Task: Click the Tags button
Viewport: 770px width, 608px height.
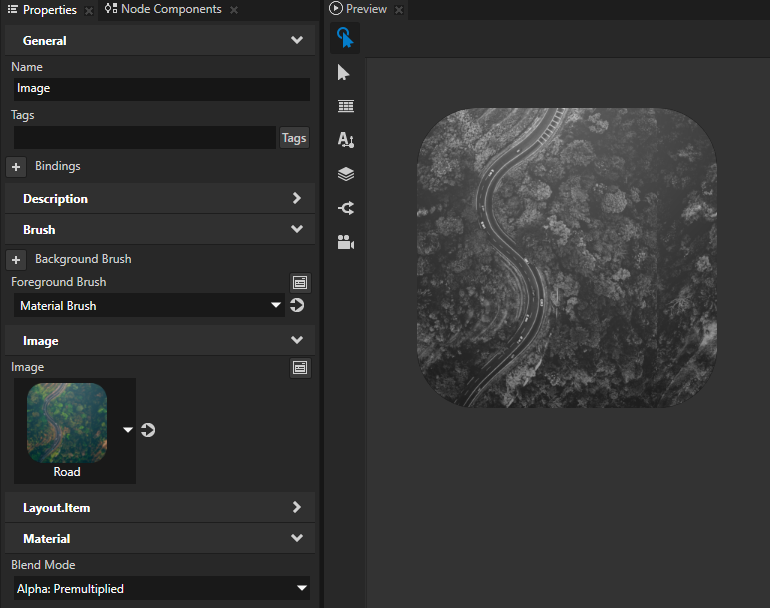Action: point(294,138)
